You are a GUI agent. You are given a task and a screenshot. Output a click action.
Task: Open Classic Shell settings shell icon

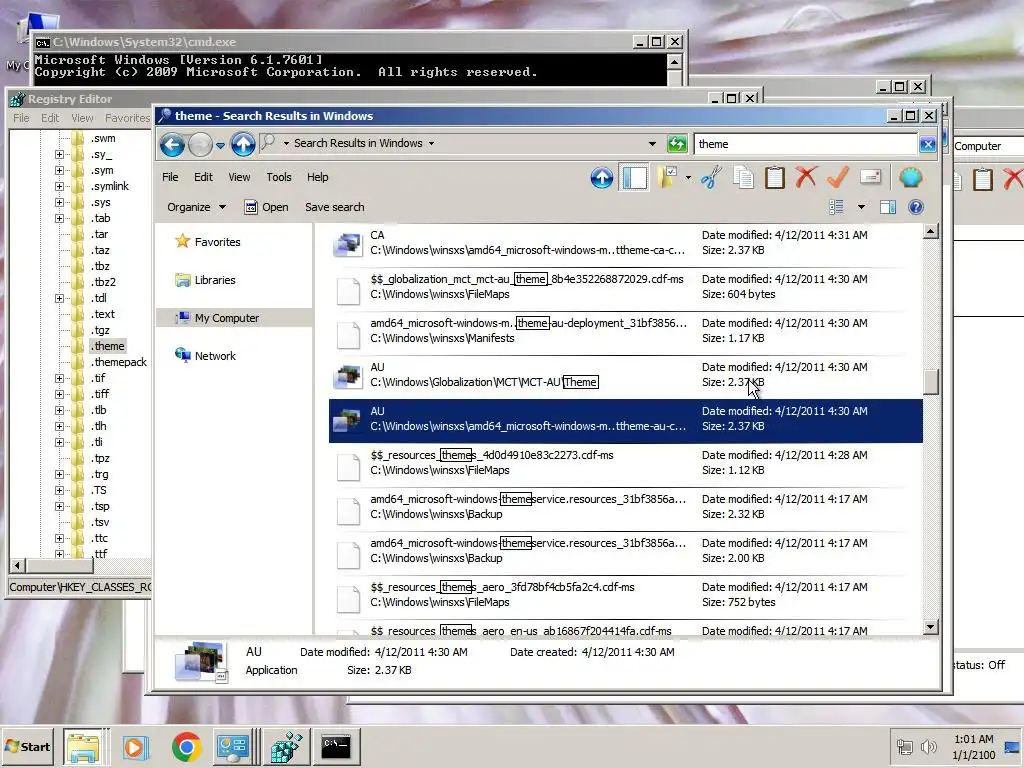pyautogui.click(x=910, y=177)
